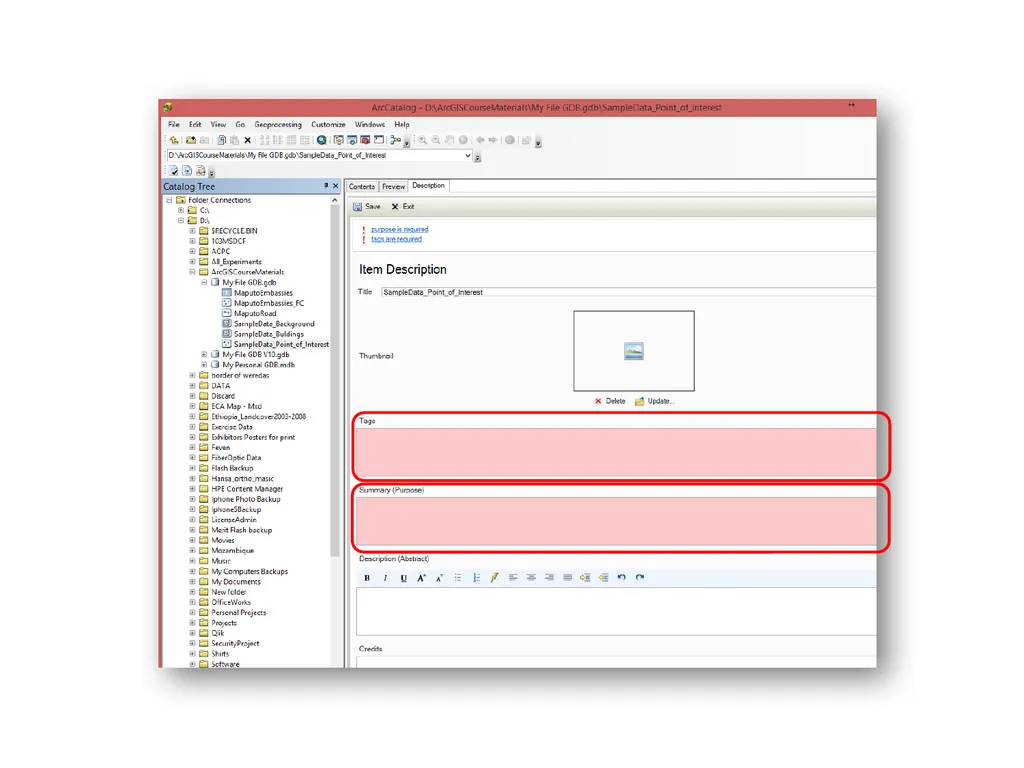Switch to the Contents tab
This screenshot has width=1024, height=768.
362,187
